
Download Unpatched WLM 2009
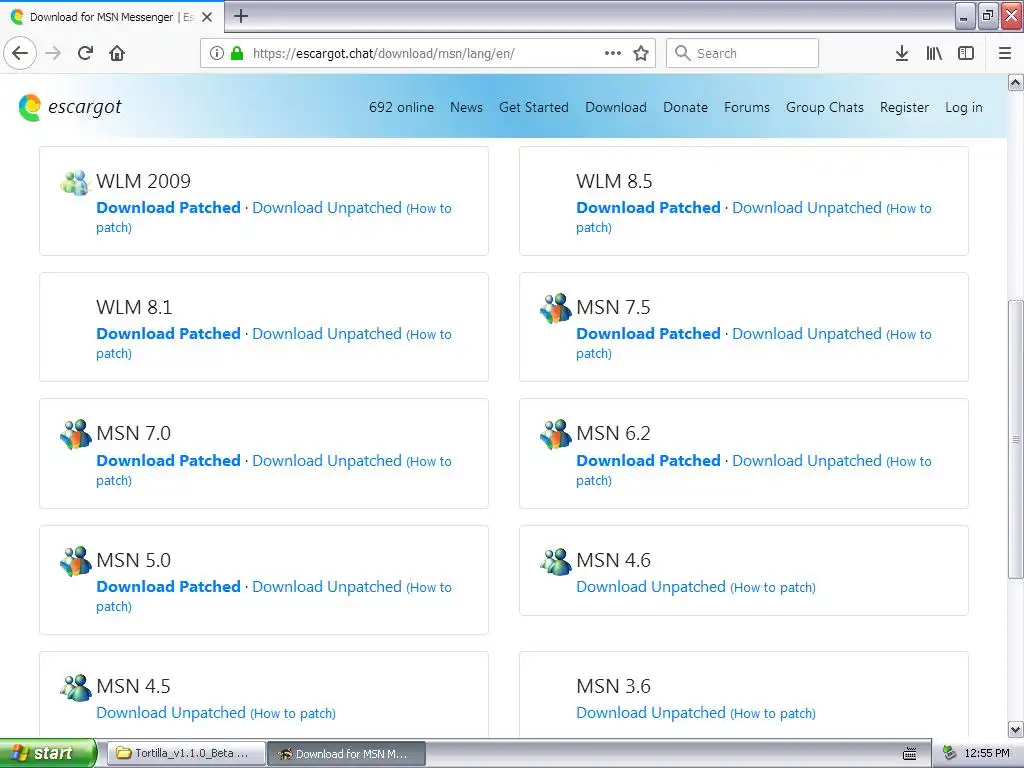point(327,208)
